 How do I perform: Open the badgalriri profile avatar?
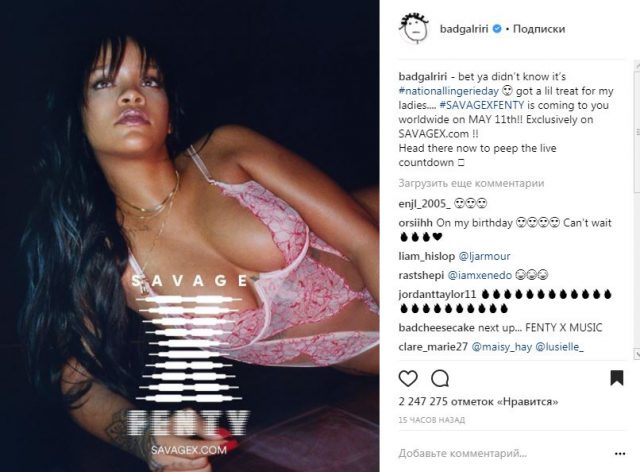tap(413, 28)
